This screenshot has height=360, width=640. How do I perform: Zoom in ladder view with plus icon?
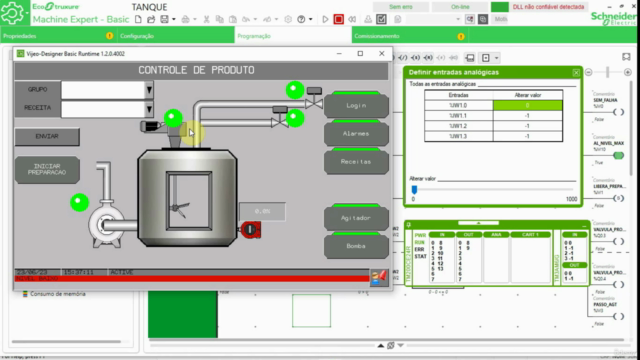point(628,72)
